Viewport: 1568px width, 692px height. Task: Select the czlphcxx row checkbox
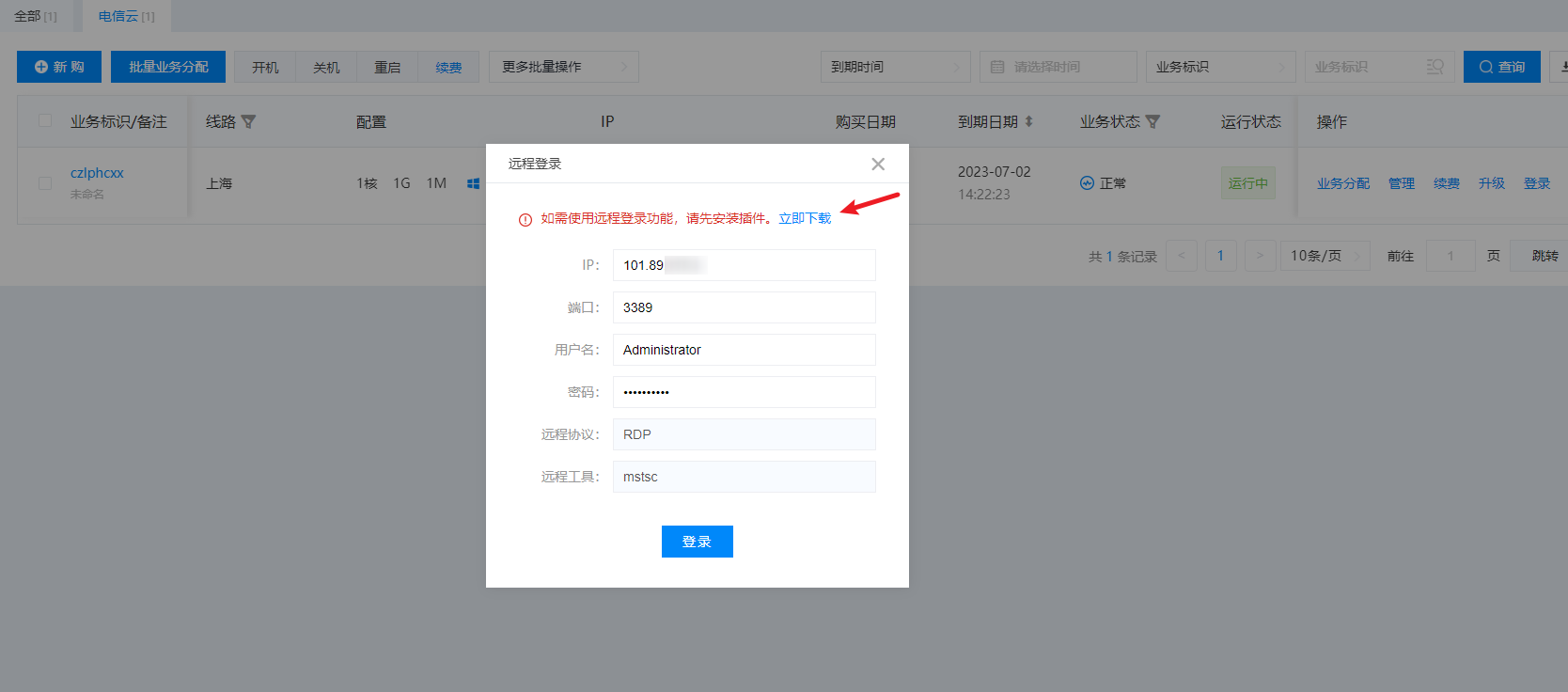point(45,183)
